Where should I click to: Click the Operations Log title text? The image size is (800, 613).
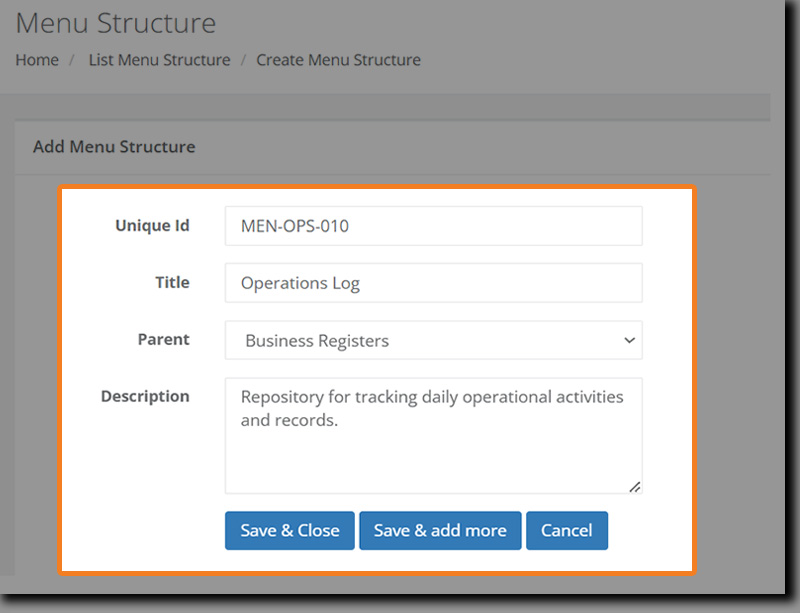[300, 283]
